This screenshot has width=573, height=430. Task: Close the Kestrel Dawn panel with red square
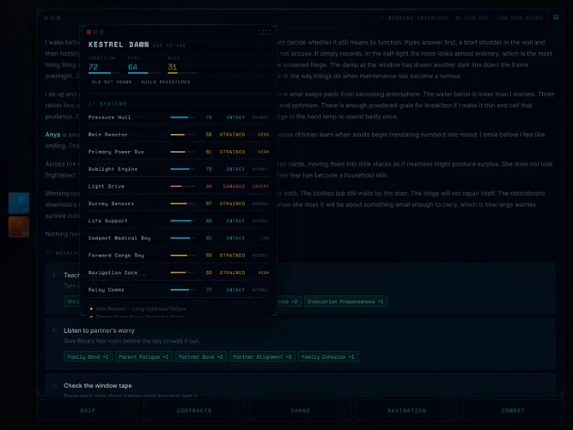89,32
